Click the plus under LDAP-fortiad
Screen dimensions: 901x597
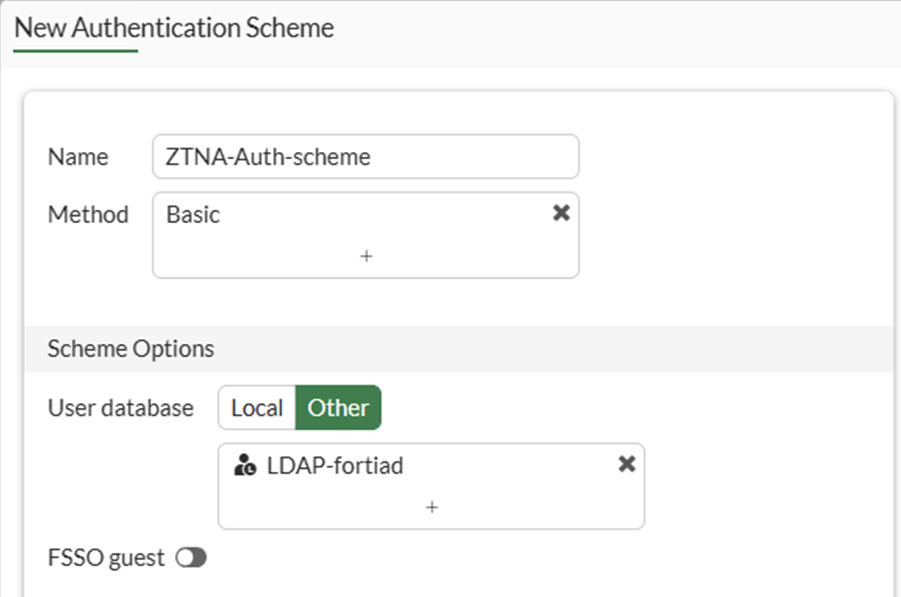[x=432, y=507]
